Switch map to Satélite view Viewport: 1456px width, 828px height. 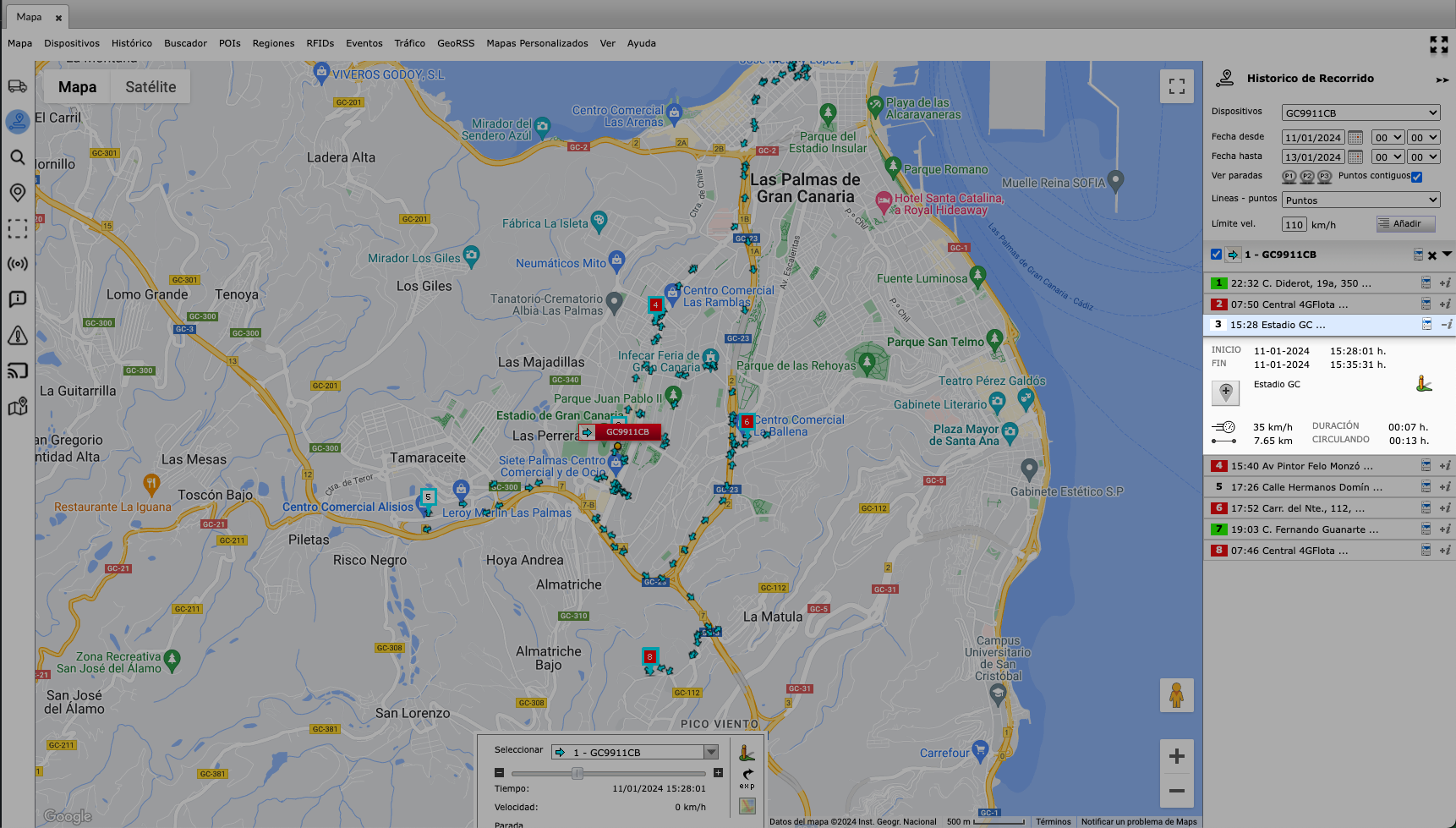pyautogui.click(x=151, y=86)
